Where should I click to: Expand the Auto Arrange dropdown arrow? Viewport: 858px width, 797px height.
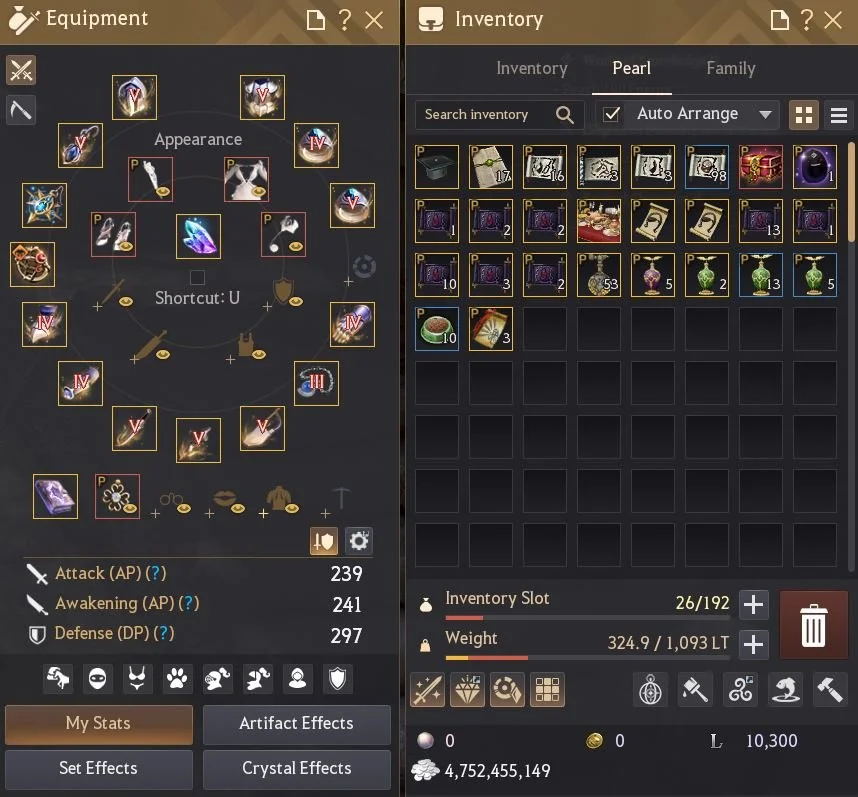[765, 114]
